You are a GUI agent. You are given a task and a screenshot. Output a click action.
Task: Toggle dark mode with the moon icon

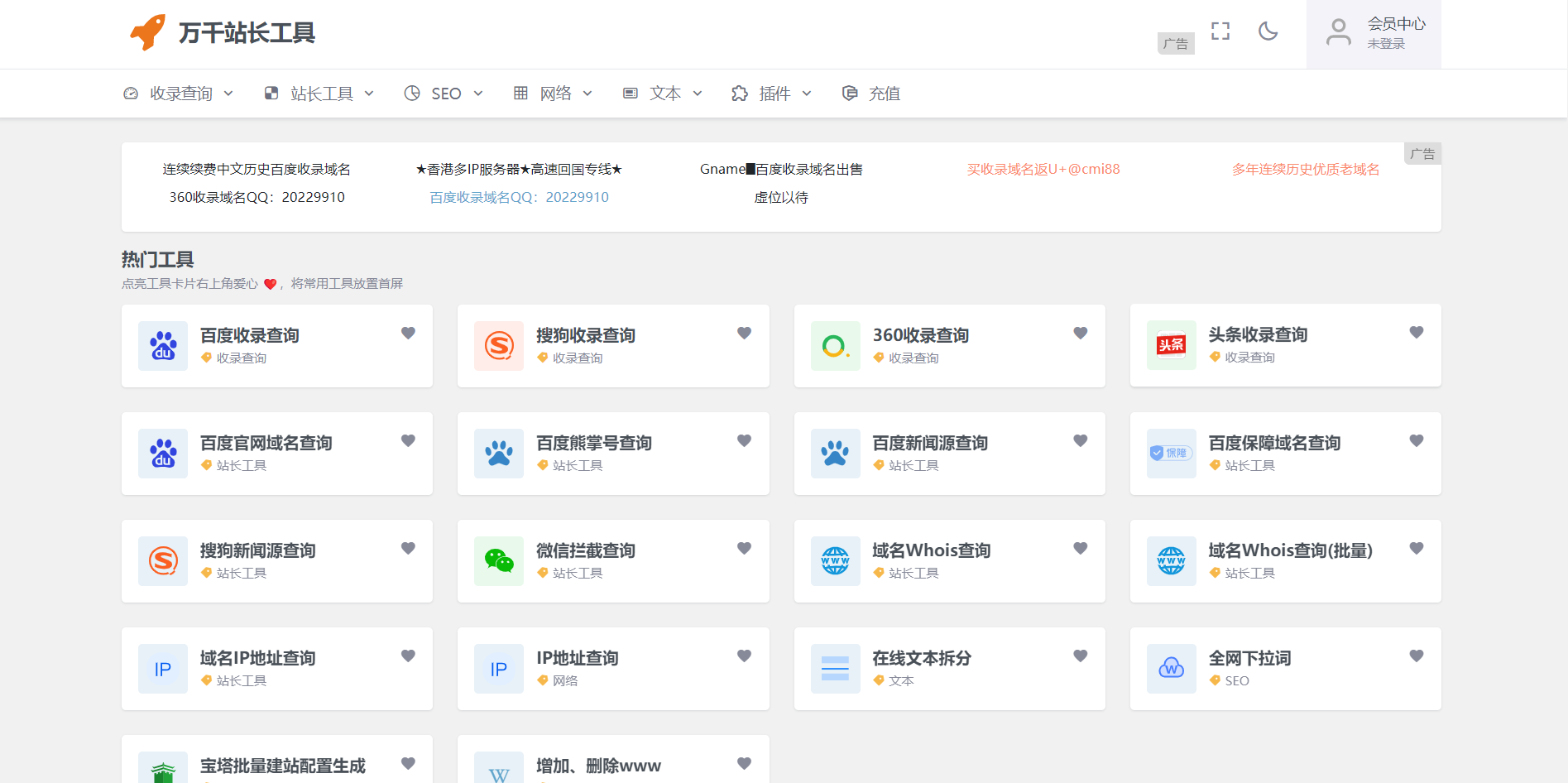click(1268, 31)
